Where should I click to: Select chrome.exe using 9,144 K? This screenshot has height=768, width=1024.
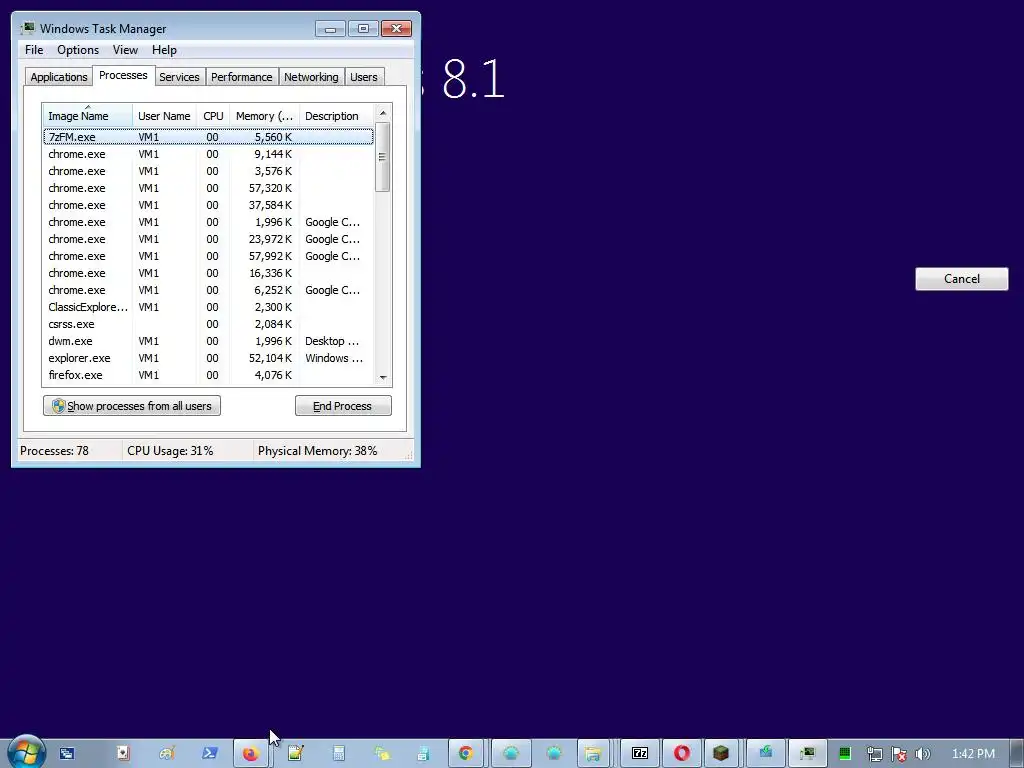[208, 154]
